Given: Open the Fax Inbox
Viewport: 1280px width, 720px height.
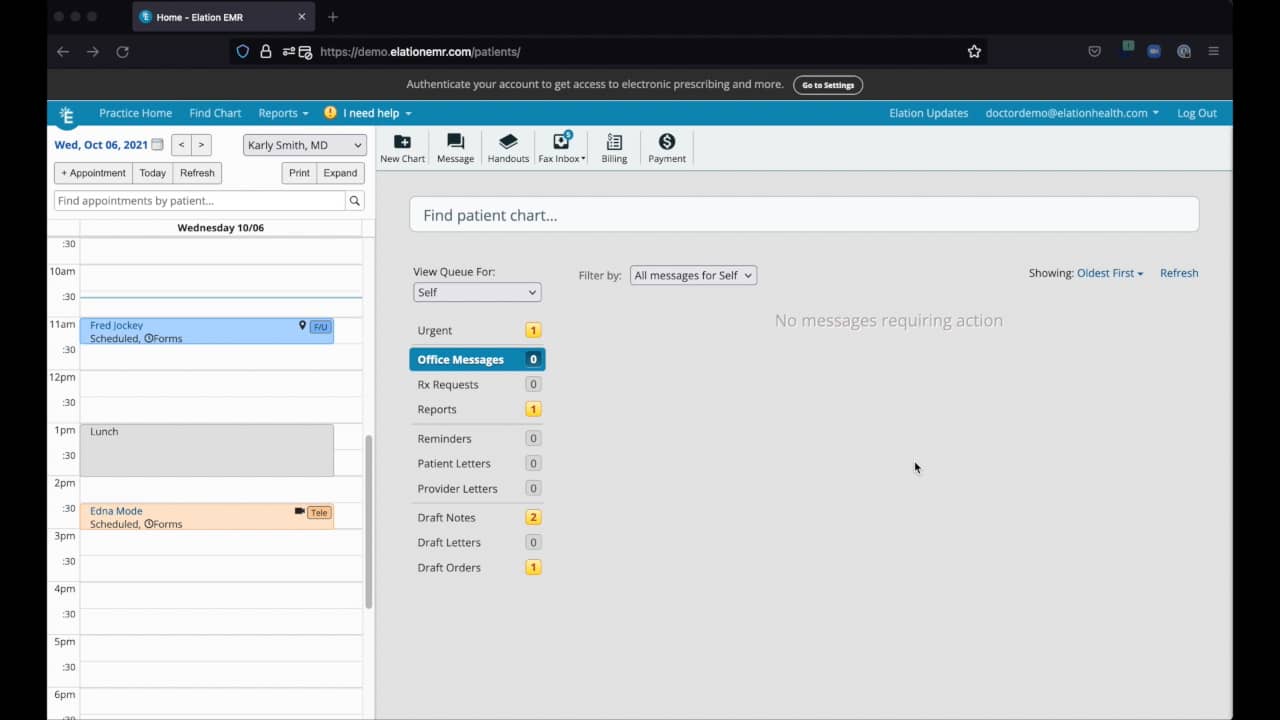Looking at the screenshot, I should point(562,148).
